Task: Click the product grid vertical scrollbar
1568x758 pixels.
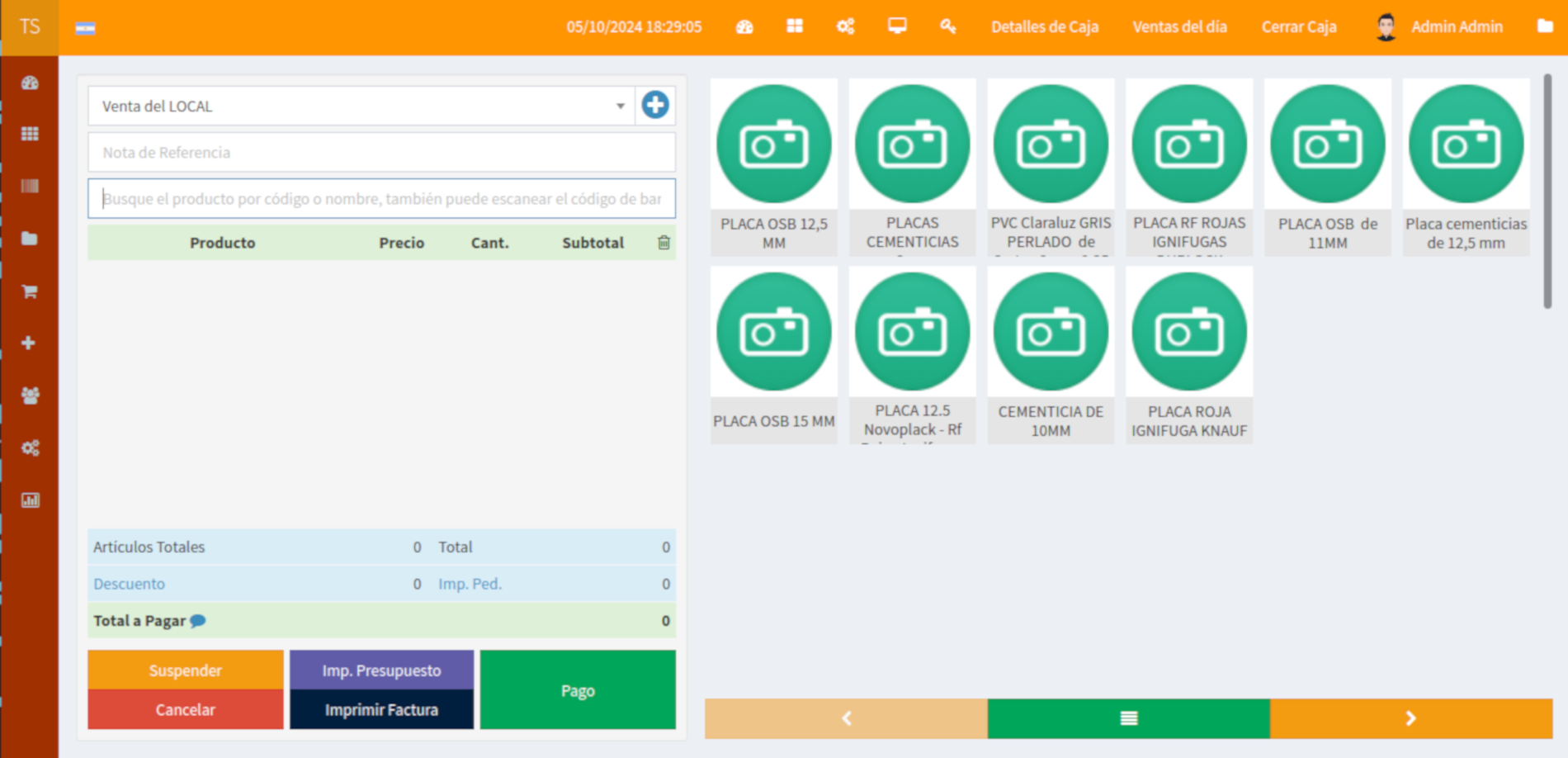Action: [1547, 192]
